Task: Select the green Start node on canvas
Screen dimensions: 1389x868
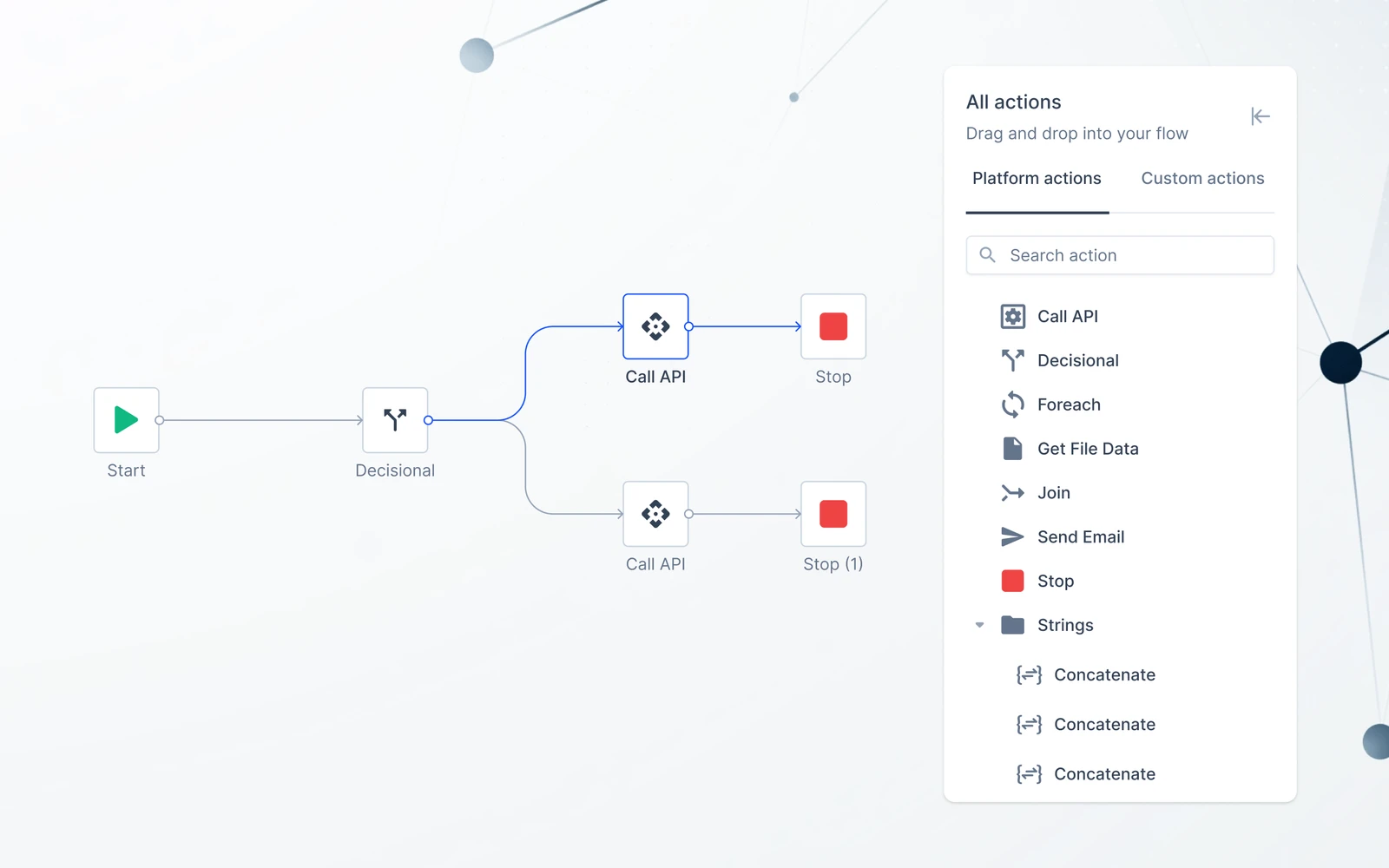Action: coord(126,420)
